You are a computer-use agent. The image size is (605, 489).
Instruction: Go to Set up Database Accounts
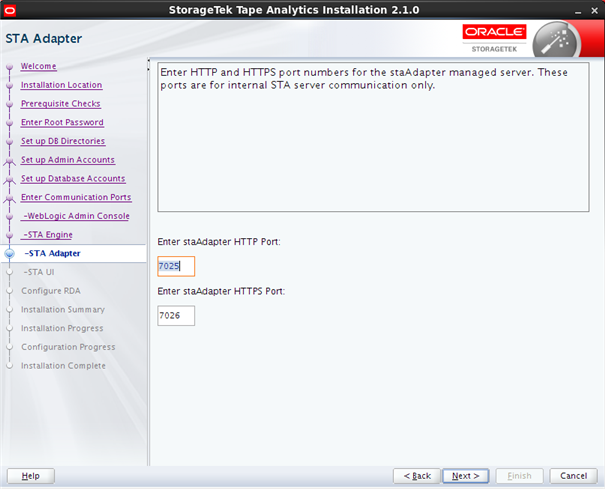click(x=73, y=179)
